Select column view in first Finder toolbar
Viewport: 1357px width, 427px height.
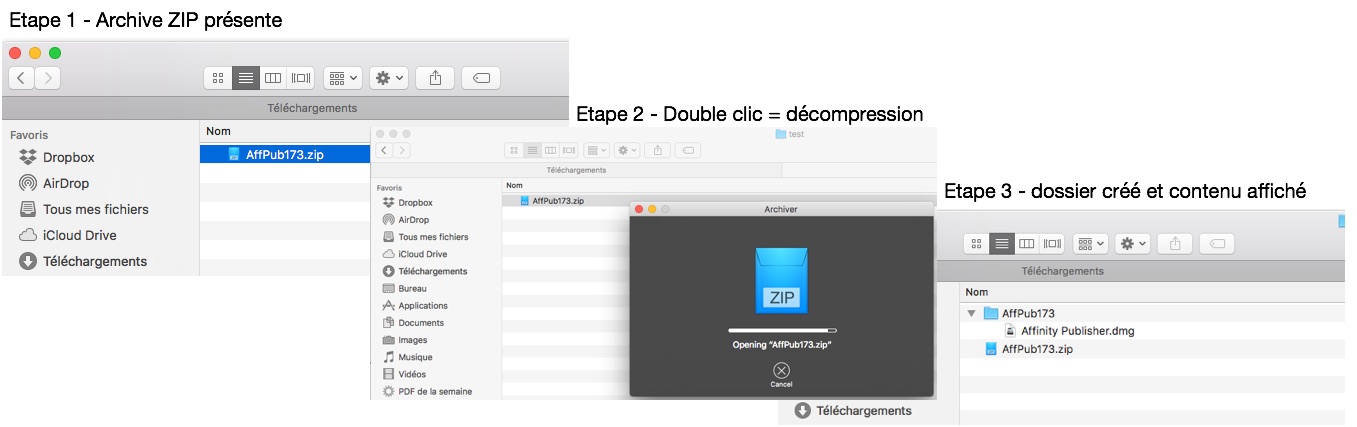[x=273, y=77]
